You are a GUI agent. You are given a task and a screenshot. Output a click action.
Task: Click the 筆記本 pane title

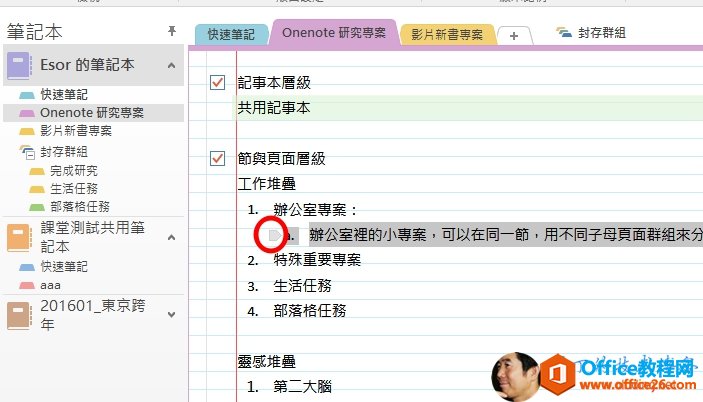[35, 32]
